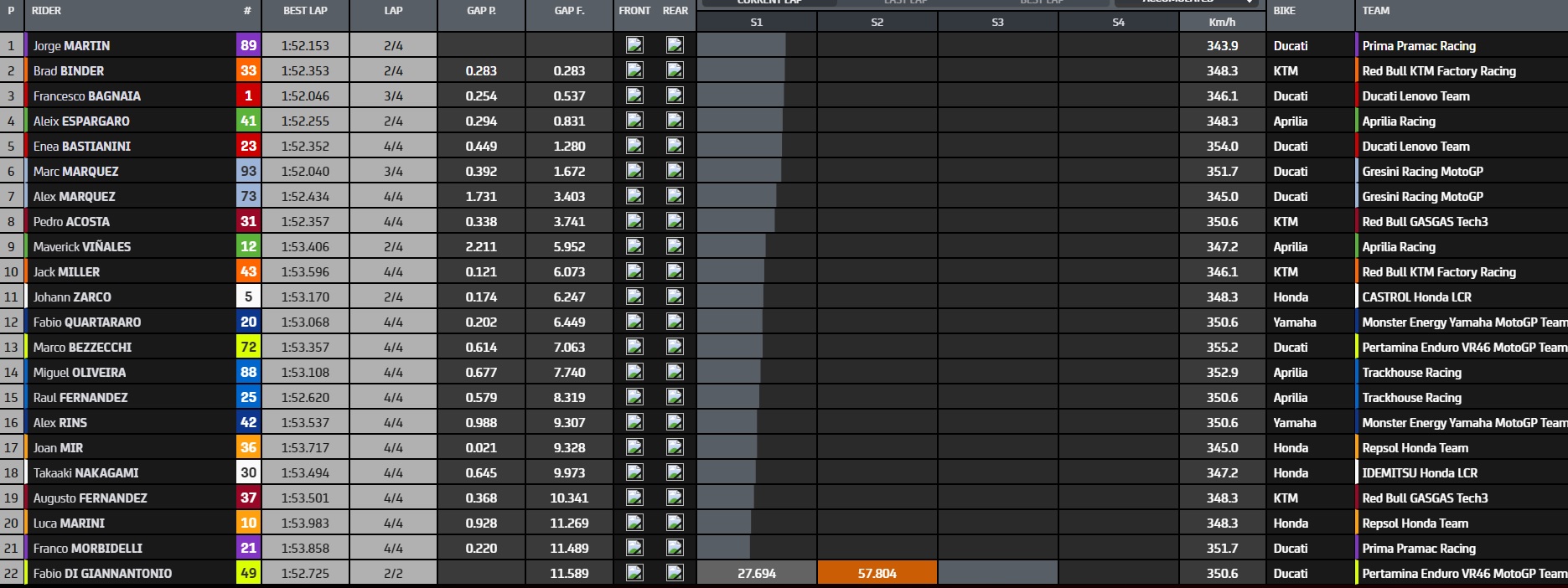Click gap to first value 11.589

coord(569,573)
